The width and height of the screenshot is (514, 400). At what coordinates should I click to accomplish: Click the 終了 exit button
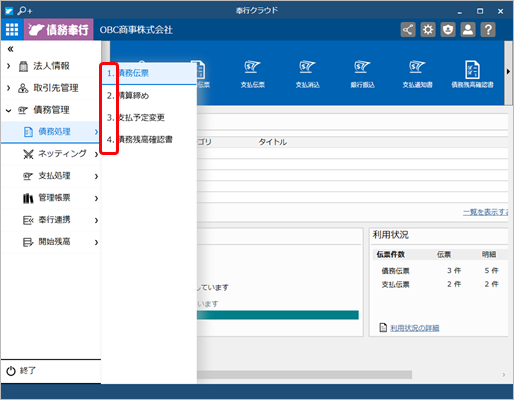[x=21, y=371]
